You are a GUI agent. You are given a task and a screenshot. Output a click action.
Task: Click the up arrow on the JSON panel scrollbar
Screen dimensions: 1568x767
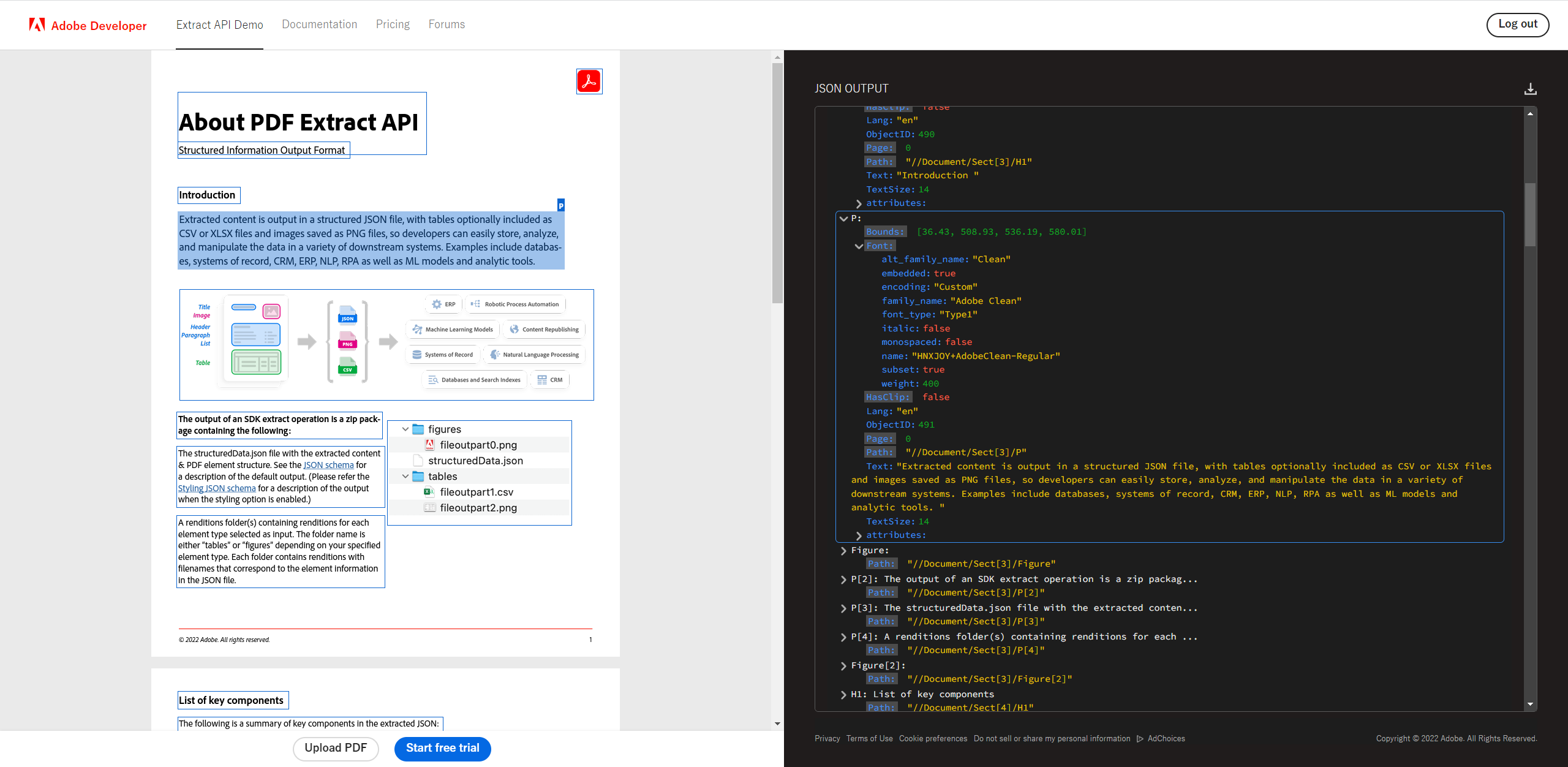click(1530, 113)
